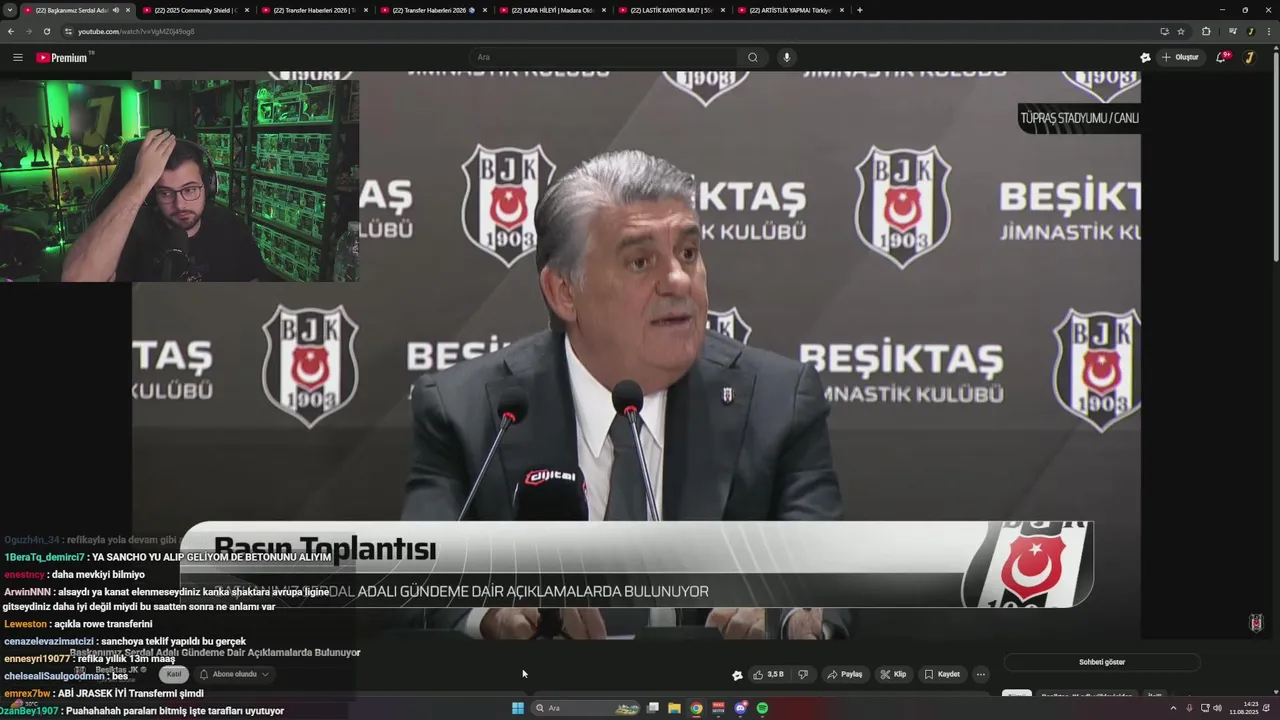Screen dimensions: 1280x720
Task: Click chat username OzanBey1907
Action: [x=29, y=711]
